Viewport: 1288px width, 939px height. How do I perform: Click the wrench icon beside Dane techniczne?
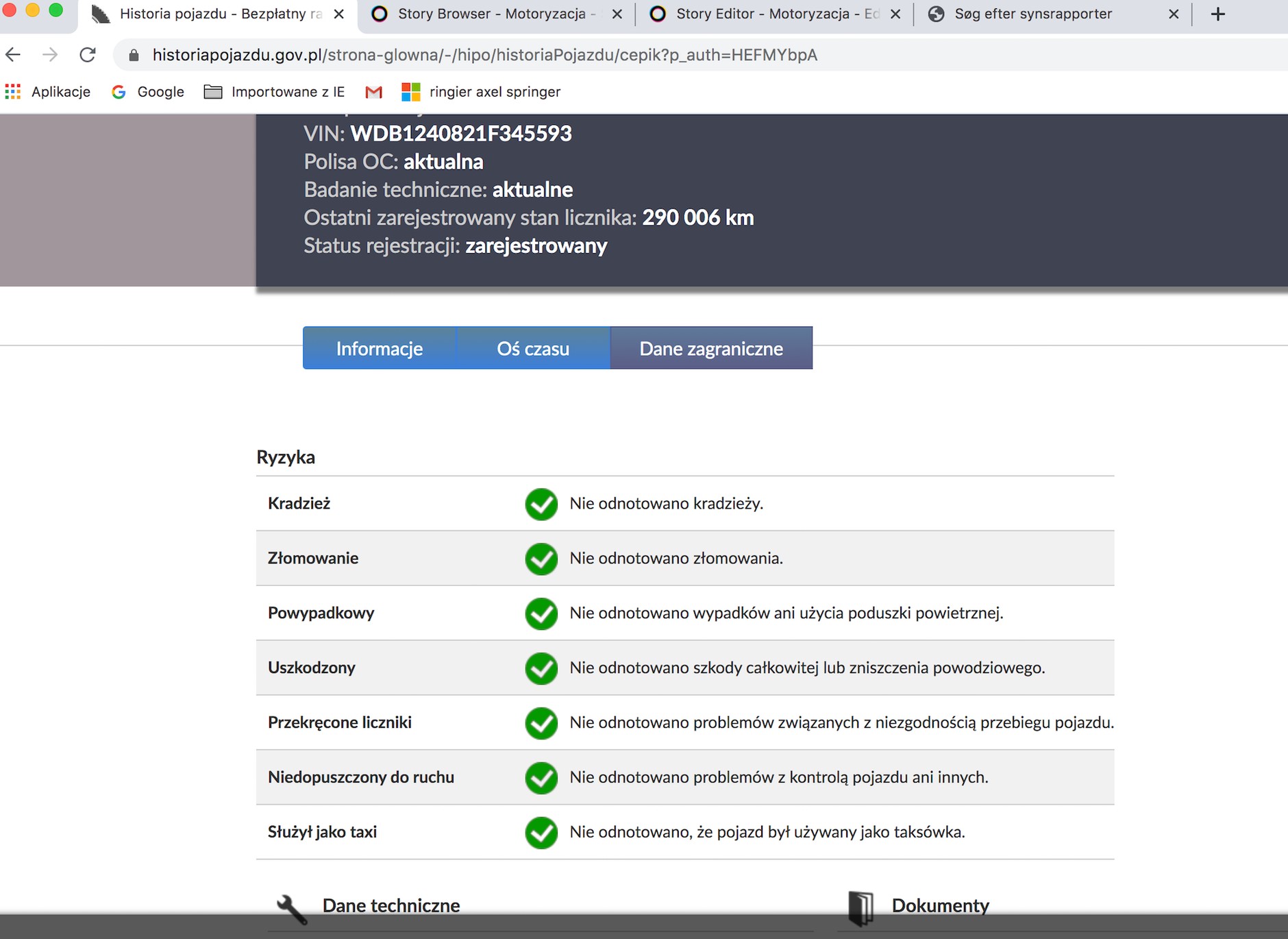pos(291,908)
